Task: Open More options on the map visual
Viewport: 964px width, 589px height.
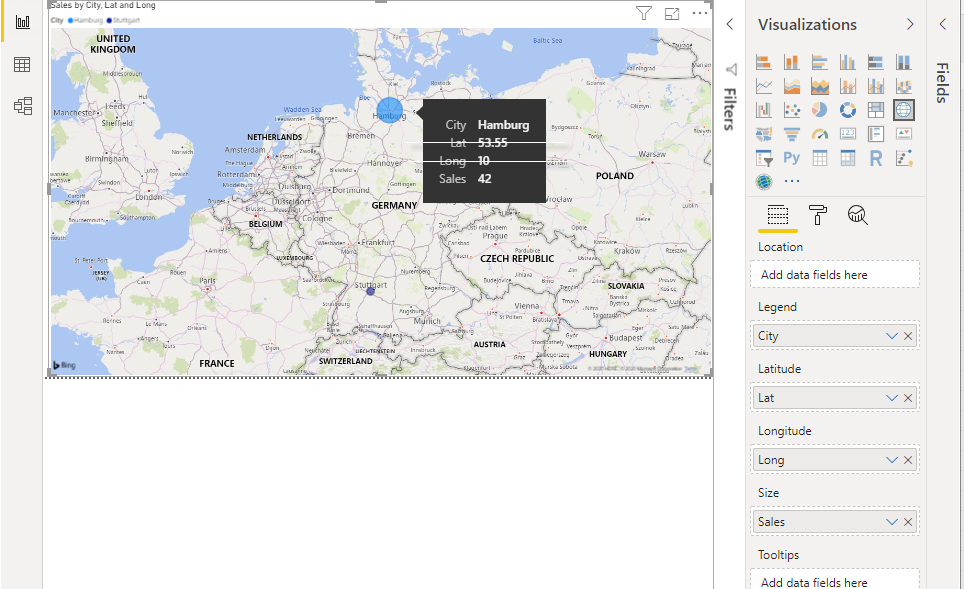Action: coord(700,13)
